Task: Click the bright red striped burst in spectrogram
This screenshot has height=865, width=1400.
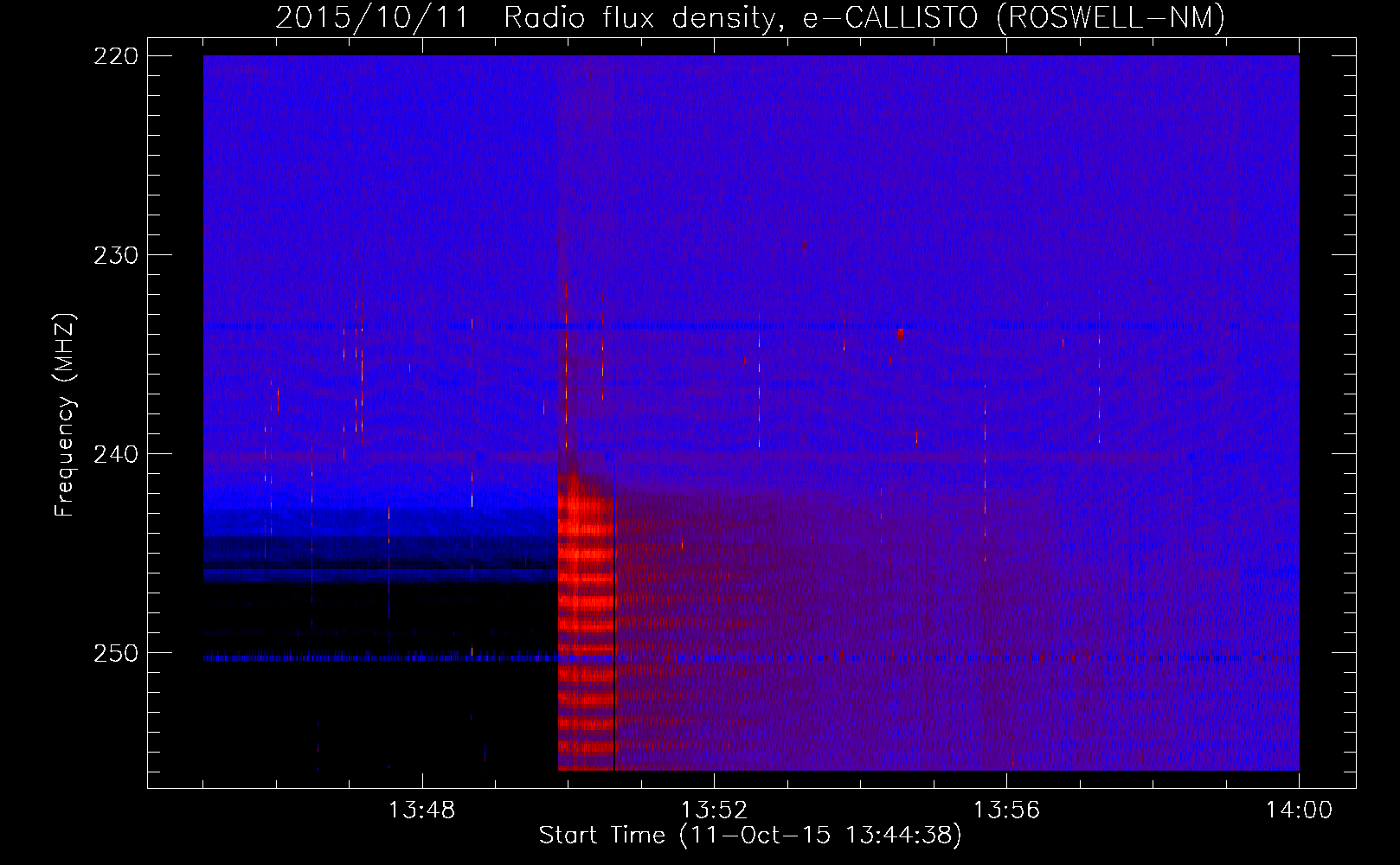Action: coord(586,623)
